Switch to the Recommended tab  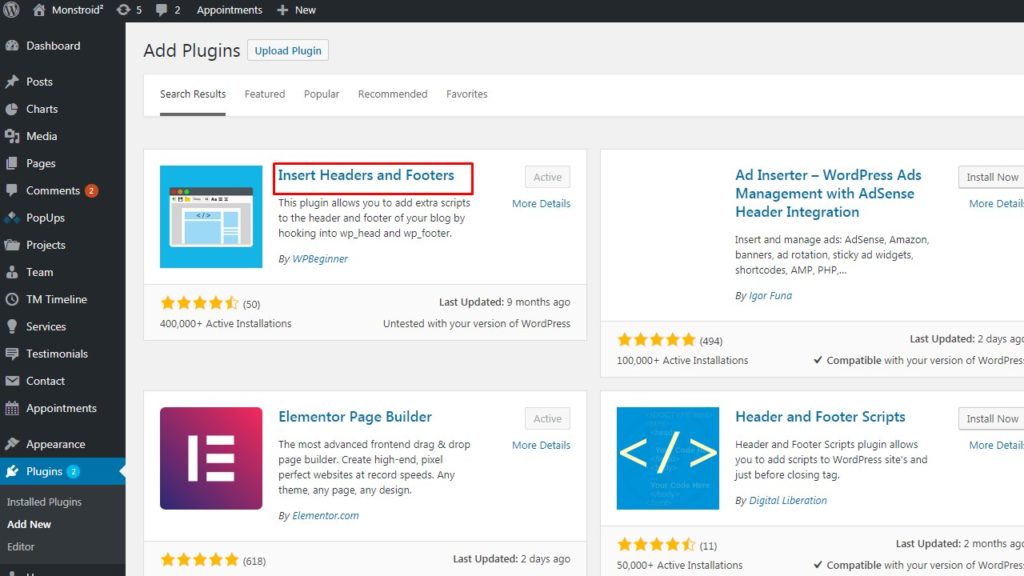(392, 94)
